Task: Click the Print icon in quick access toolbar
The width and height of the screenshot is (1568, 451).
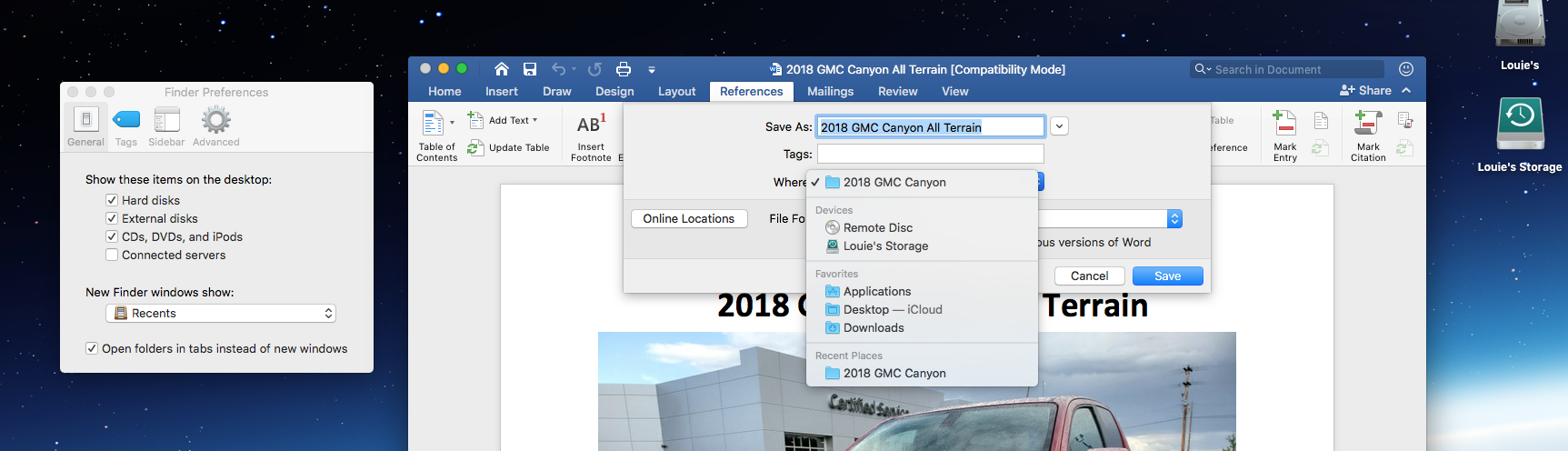Action: pos(624,69)
